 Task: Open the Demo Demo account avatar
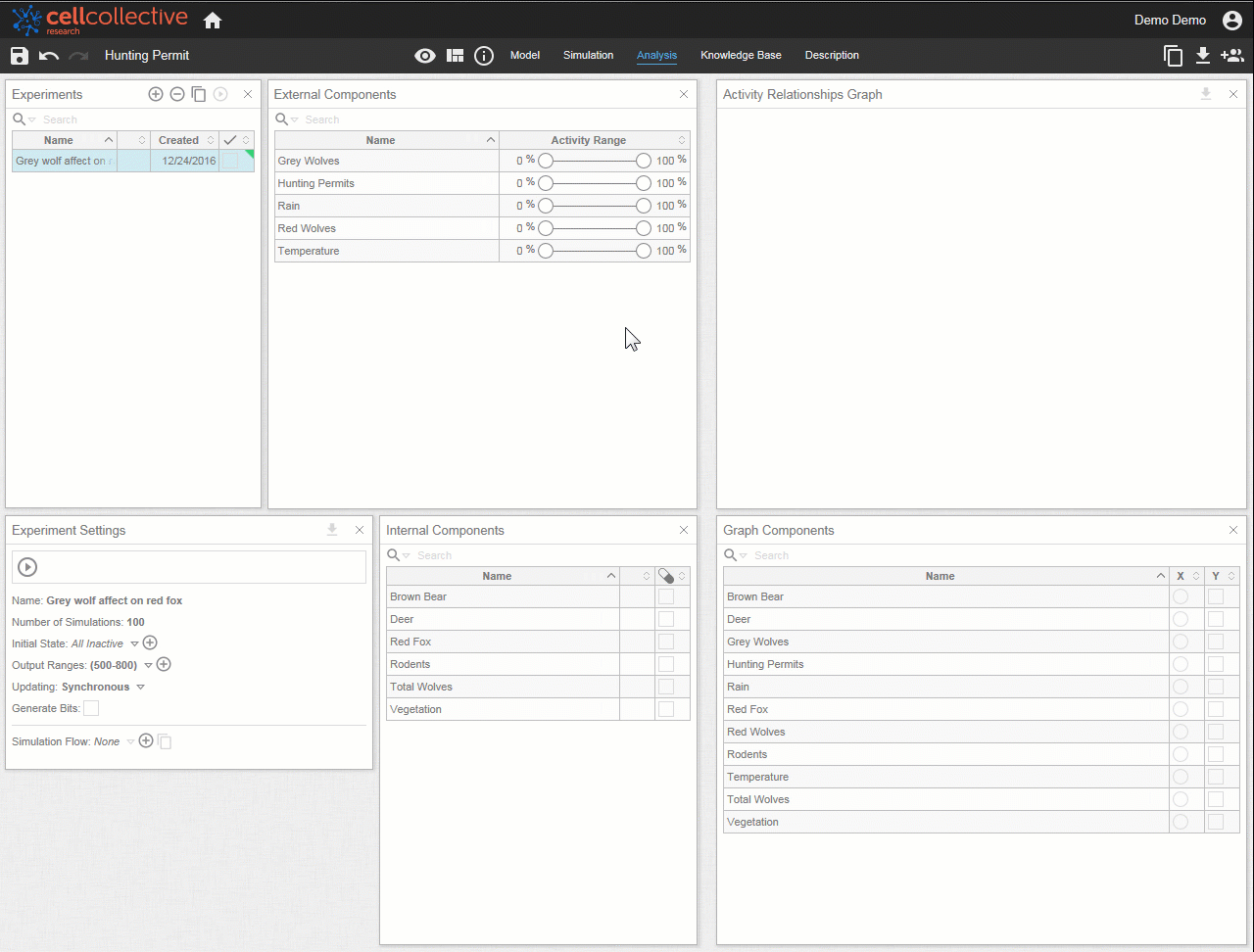(1232, 20)
